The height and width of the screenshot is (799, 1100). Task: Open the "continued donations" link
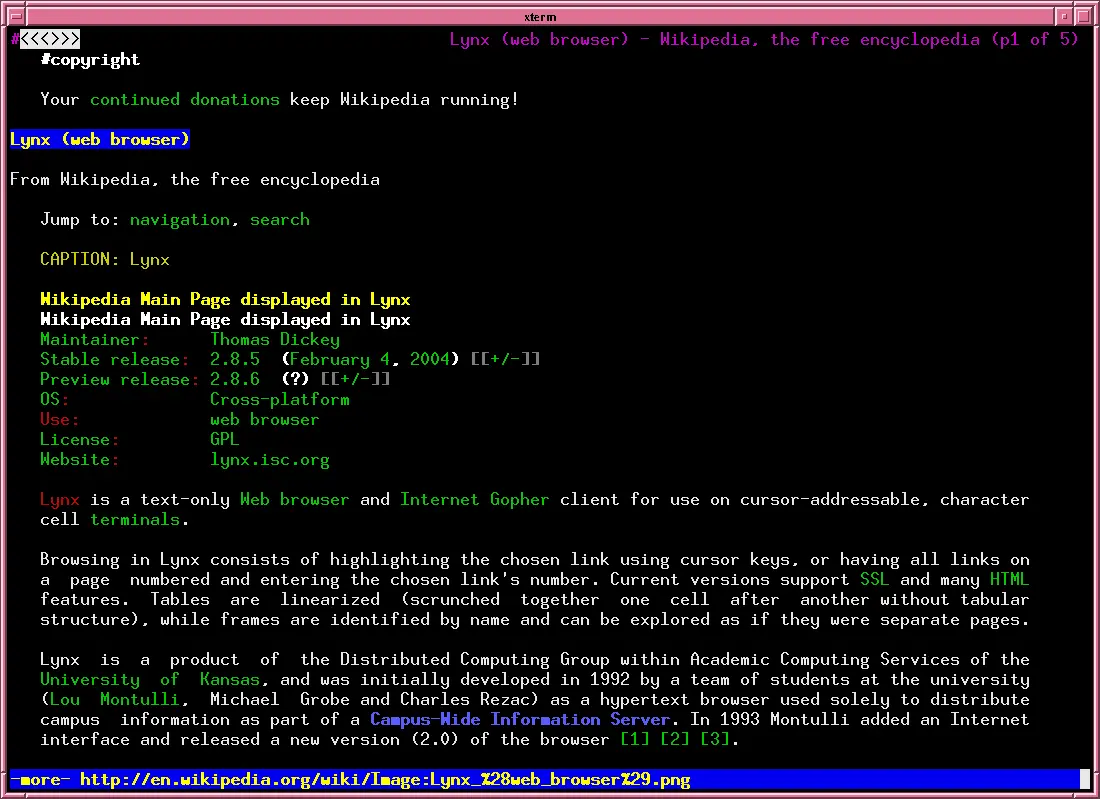point(184,99)
